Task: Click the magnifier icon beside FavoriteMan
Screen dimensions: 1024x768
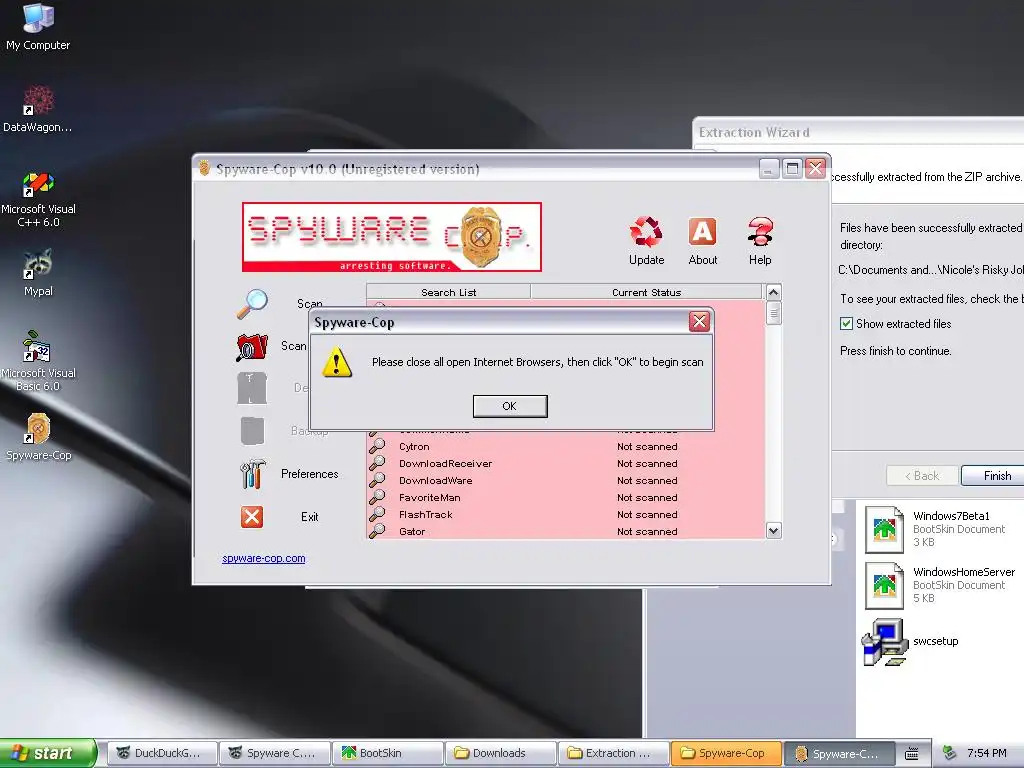Action: (x=377, y=497)
